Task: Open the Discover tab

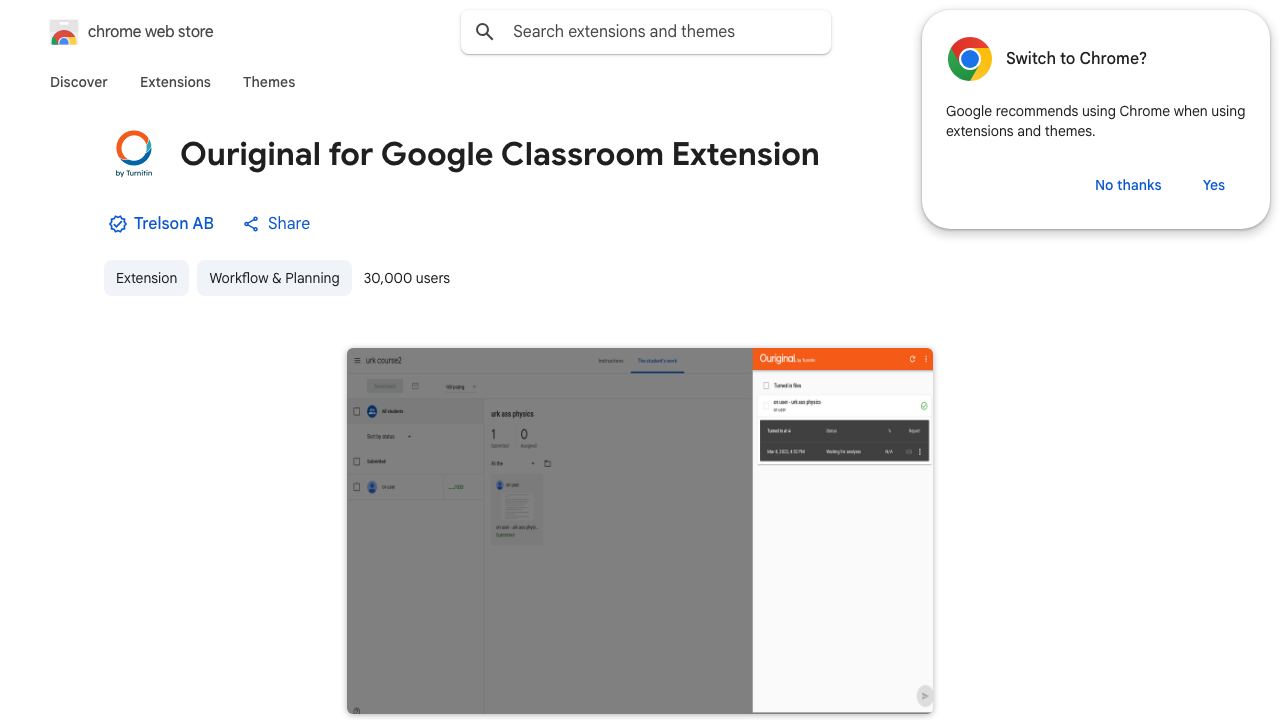Action: tap(79, 82)
